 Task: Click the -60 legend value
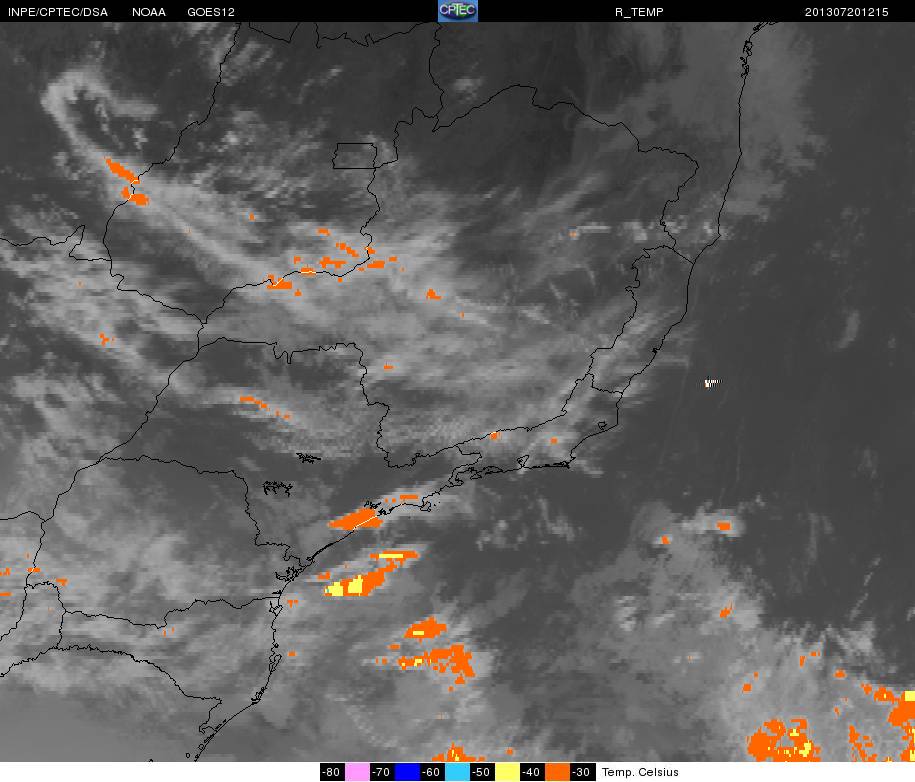coord(432,772)
